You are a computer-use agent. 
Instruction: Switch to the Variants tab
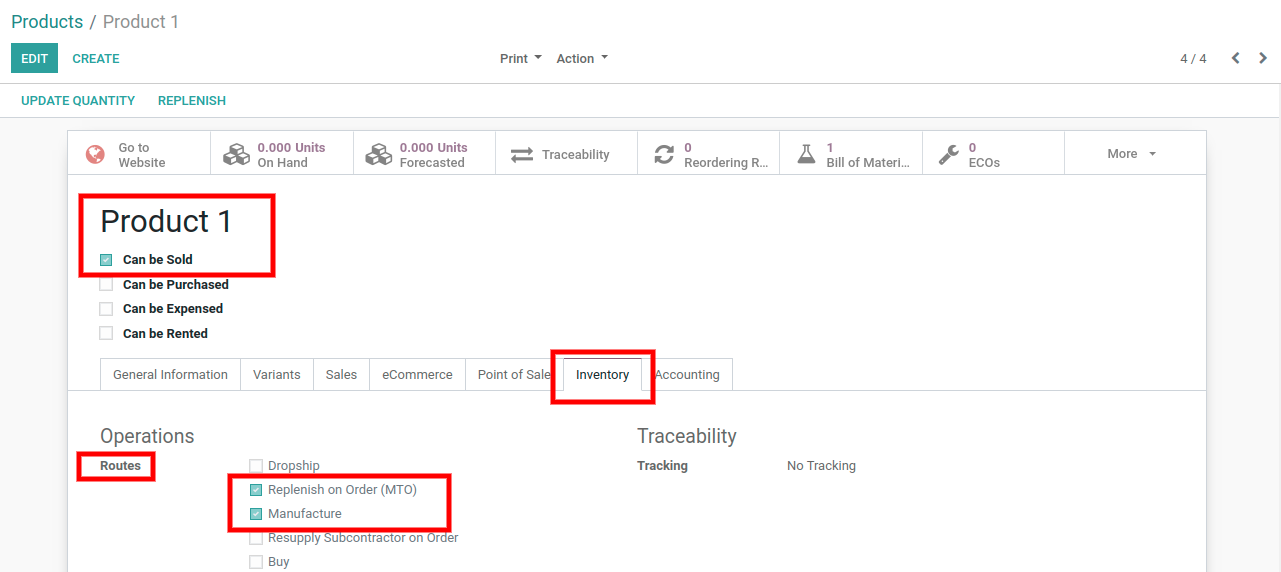coord(277,375)
